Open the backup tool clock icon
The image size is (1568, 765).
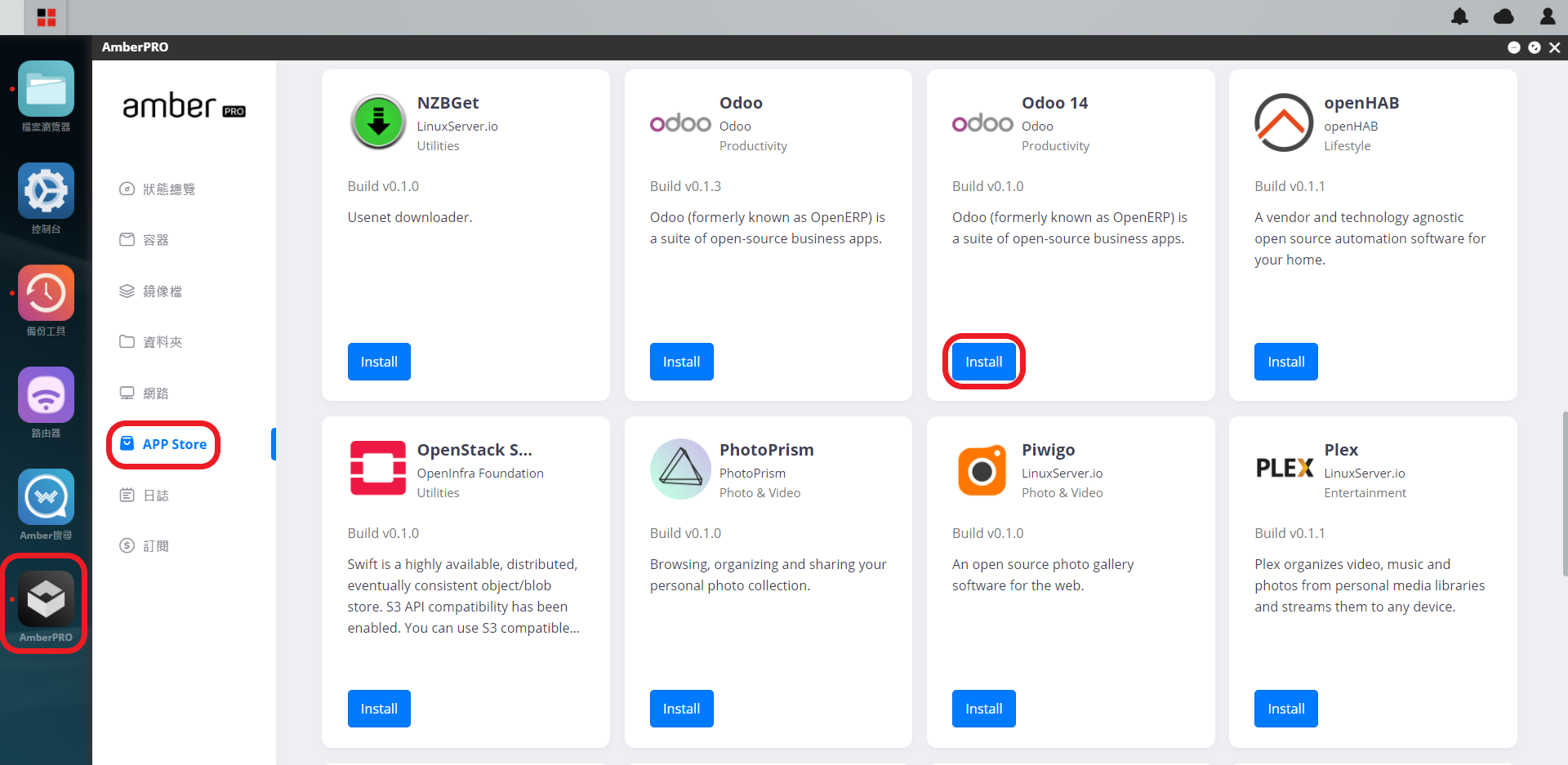46,292
